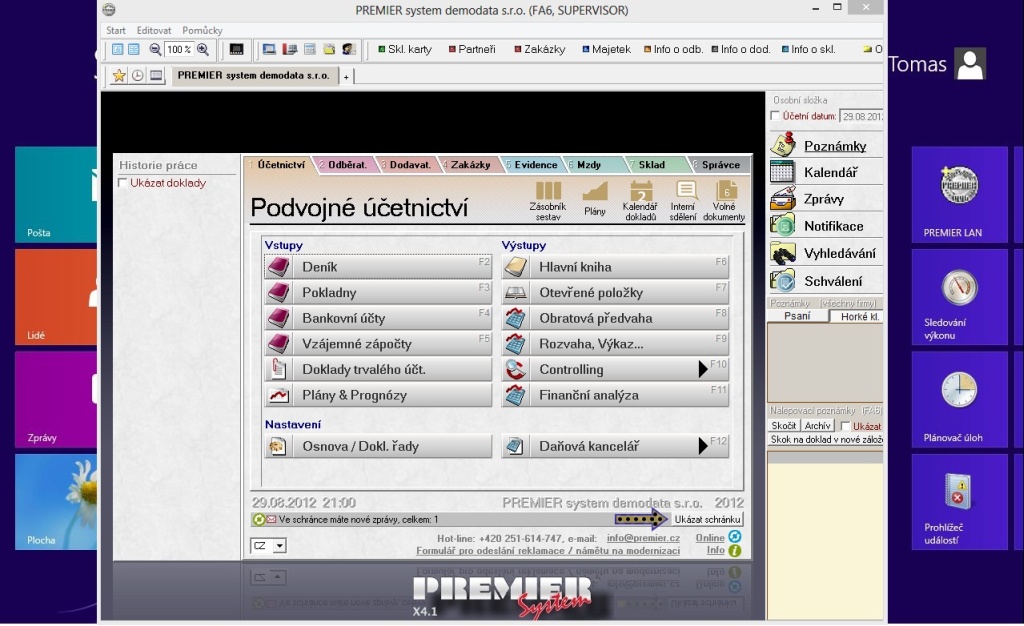The height and width of the screenshot is (626, 1024).
Task: Click the Schválení folder icon
Action: 782,281
